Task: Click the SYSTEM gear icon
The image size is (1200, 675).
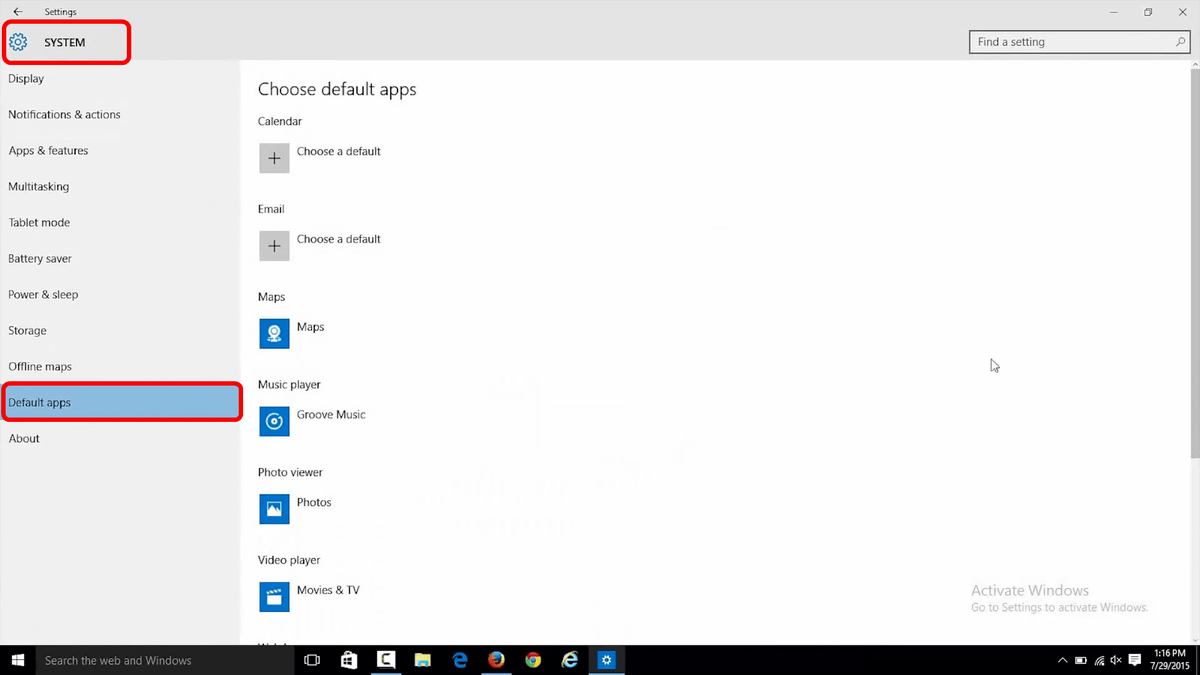Action: [18, 42]
